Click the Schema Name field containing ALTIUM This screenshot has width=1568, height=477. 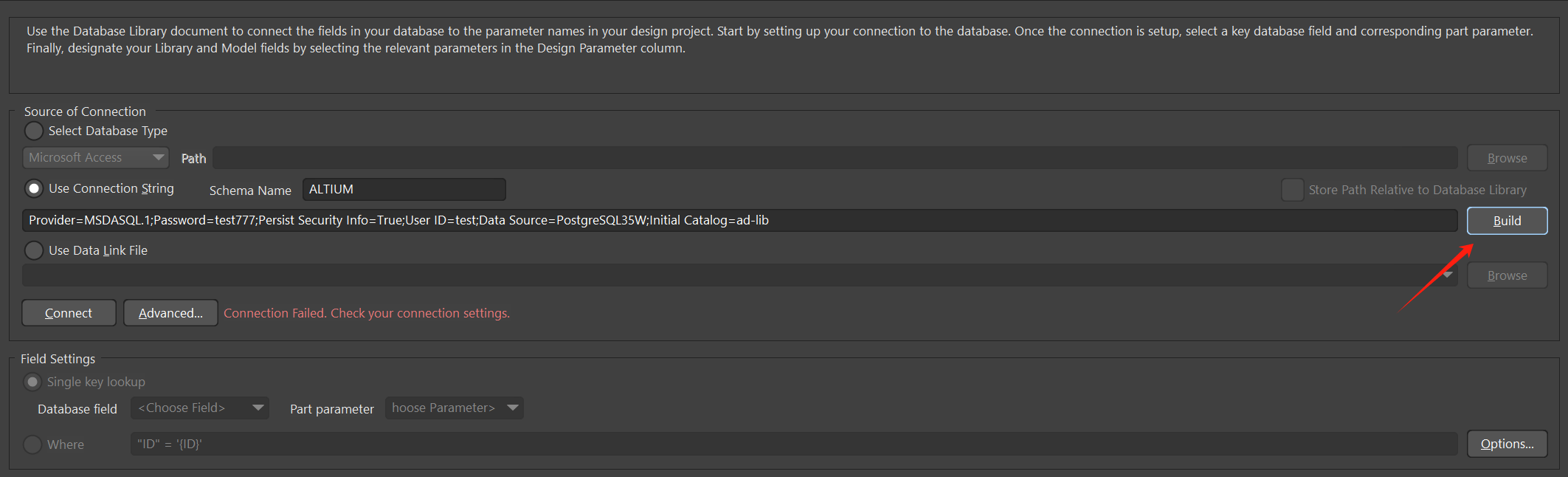[404, 190]
